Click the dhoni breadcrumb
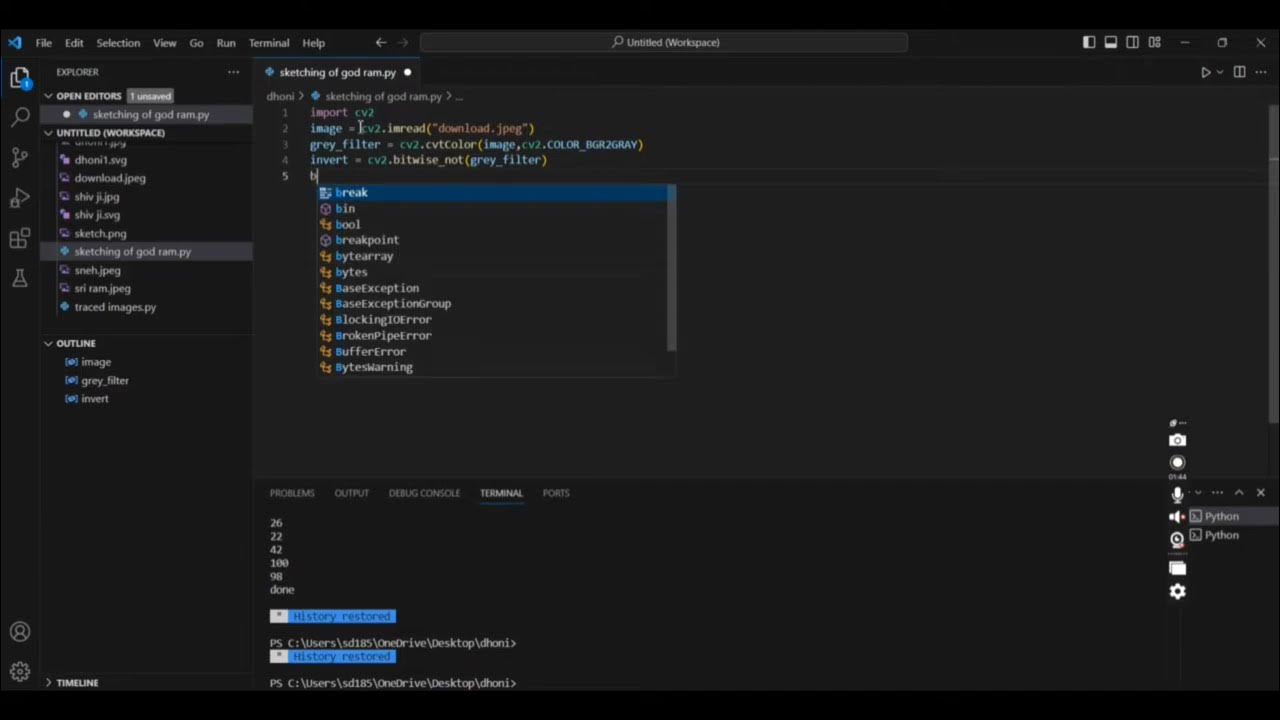1280x720 pixels. [280, 96]
